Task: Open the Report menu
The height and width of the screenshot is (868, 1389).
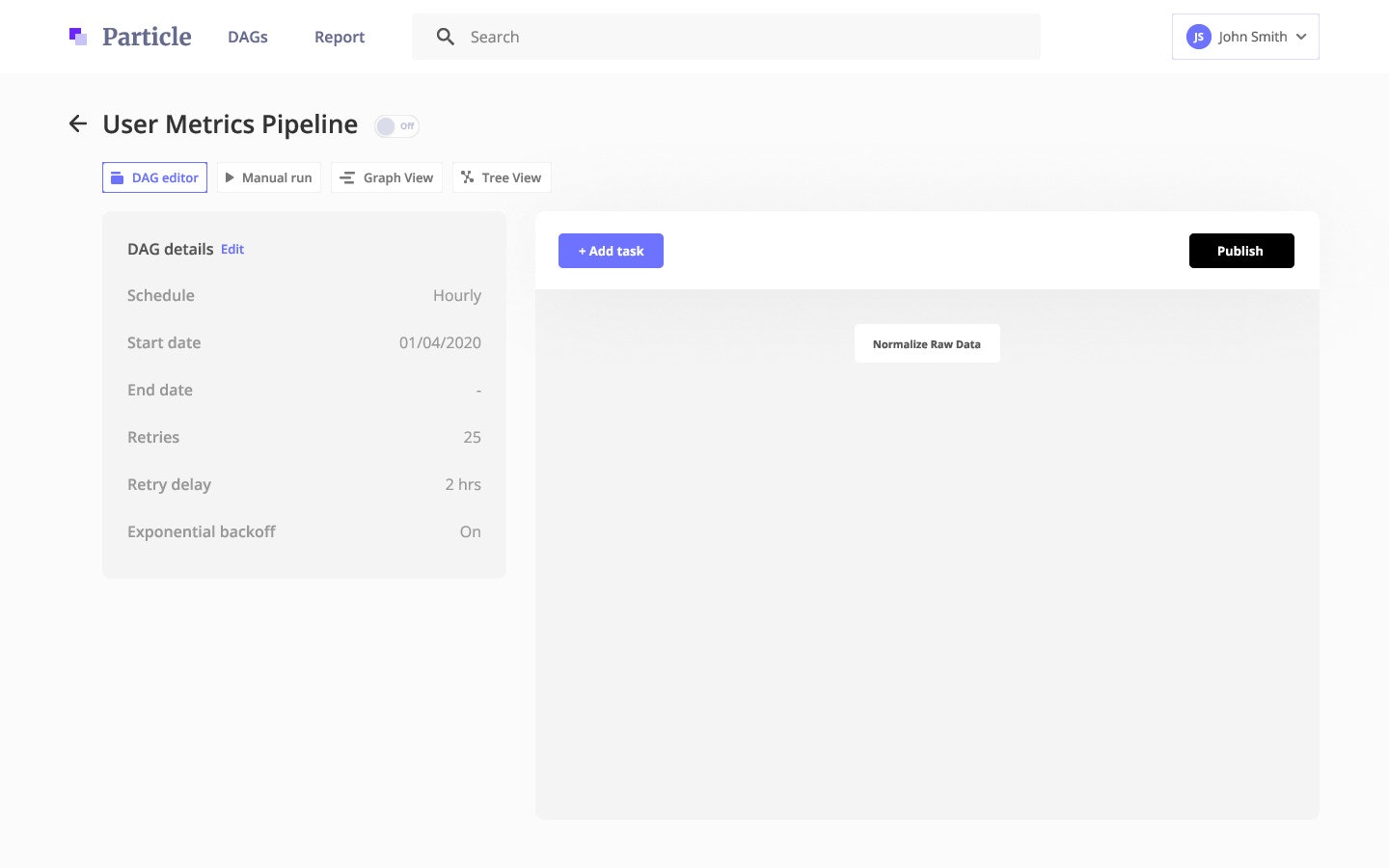Action: click(x=339, y=37)
